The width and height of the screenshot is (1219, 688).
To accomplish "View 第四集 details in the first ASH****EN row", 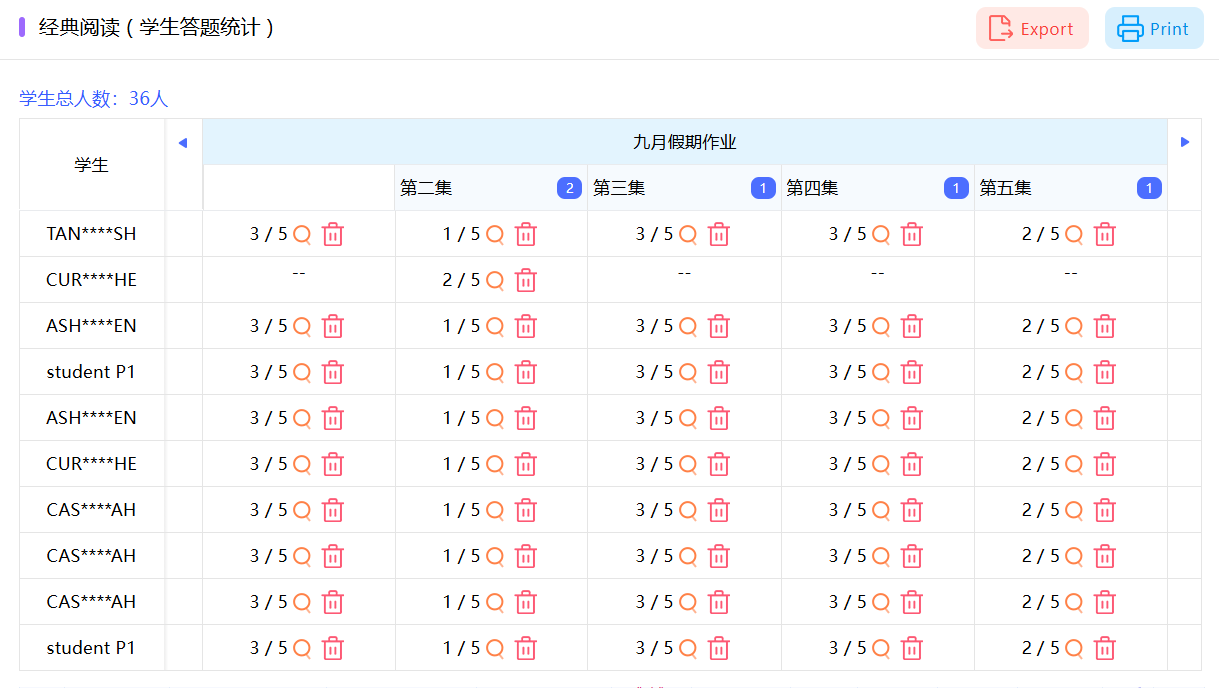I will point(881,327).
